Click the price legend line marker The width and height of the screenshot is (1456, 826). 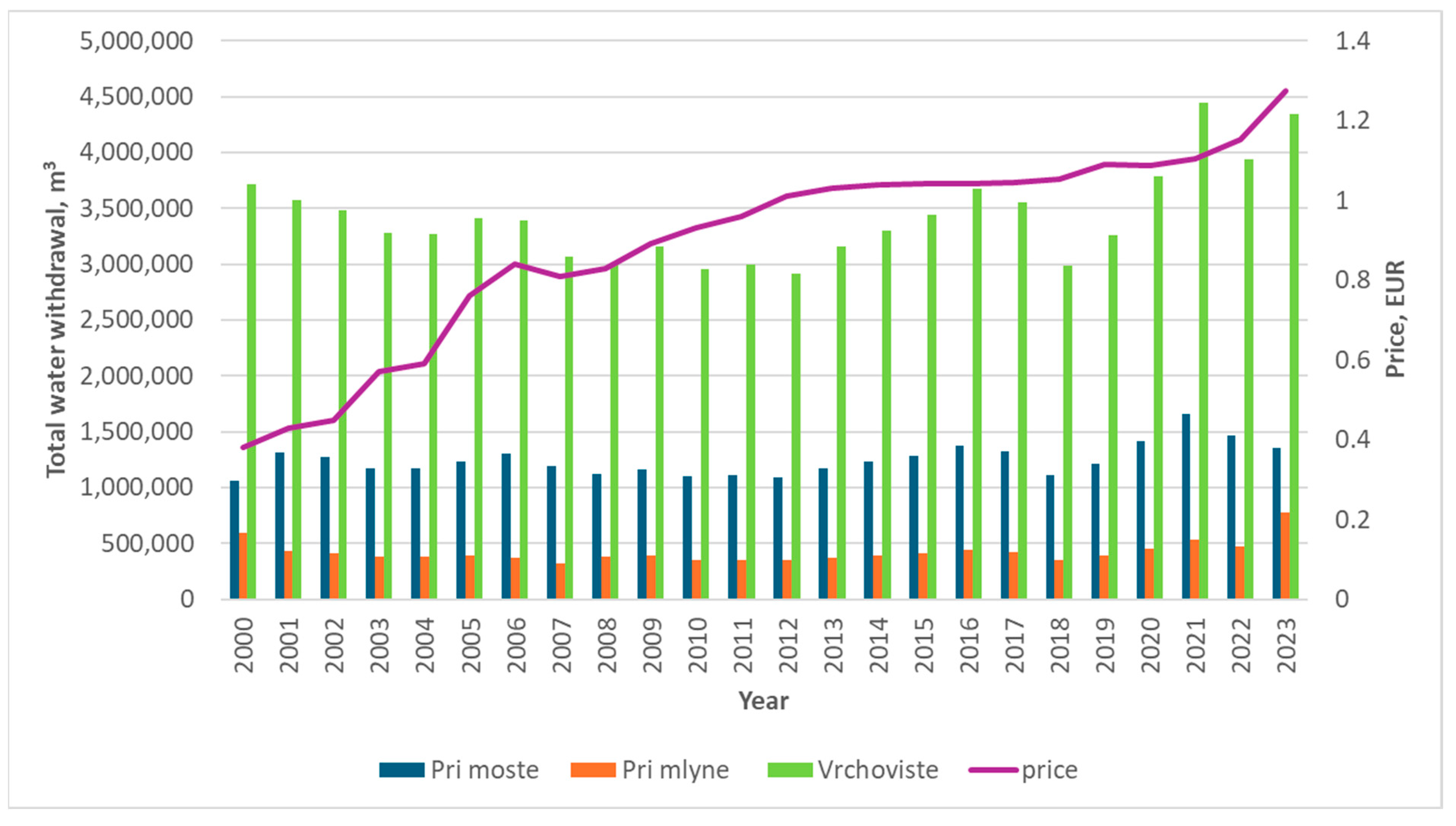click(993, 770)
